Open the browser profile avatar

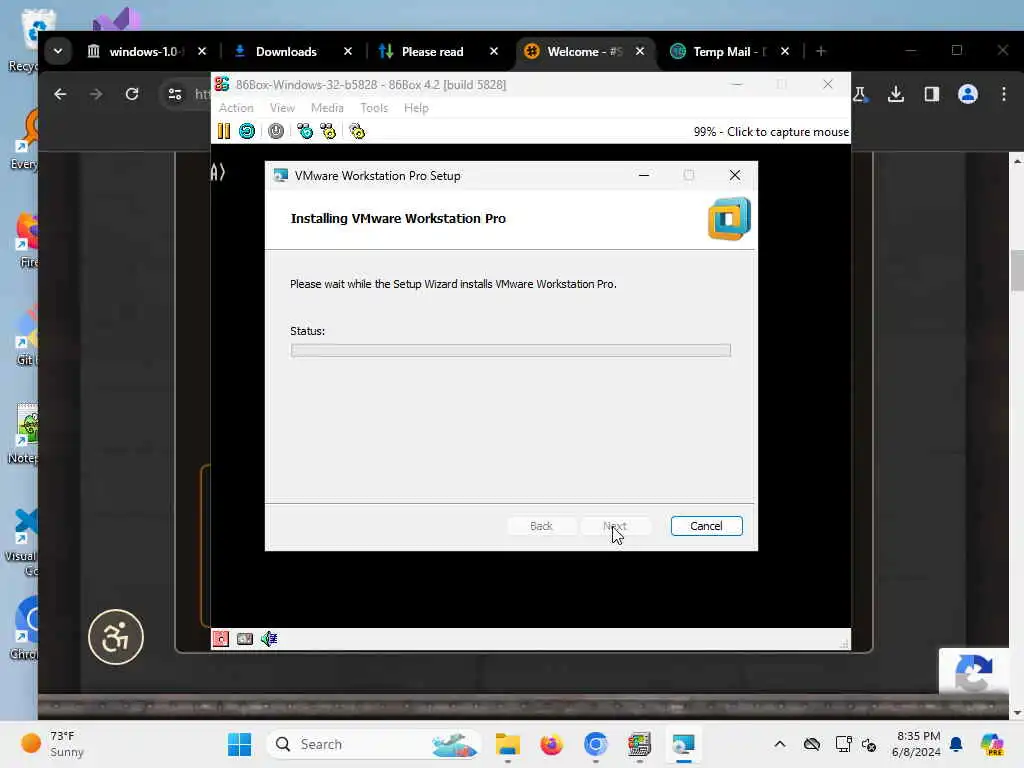[968, 94]
